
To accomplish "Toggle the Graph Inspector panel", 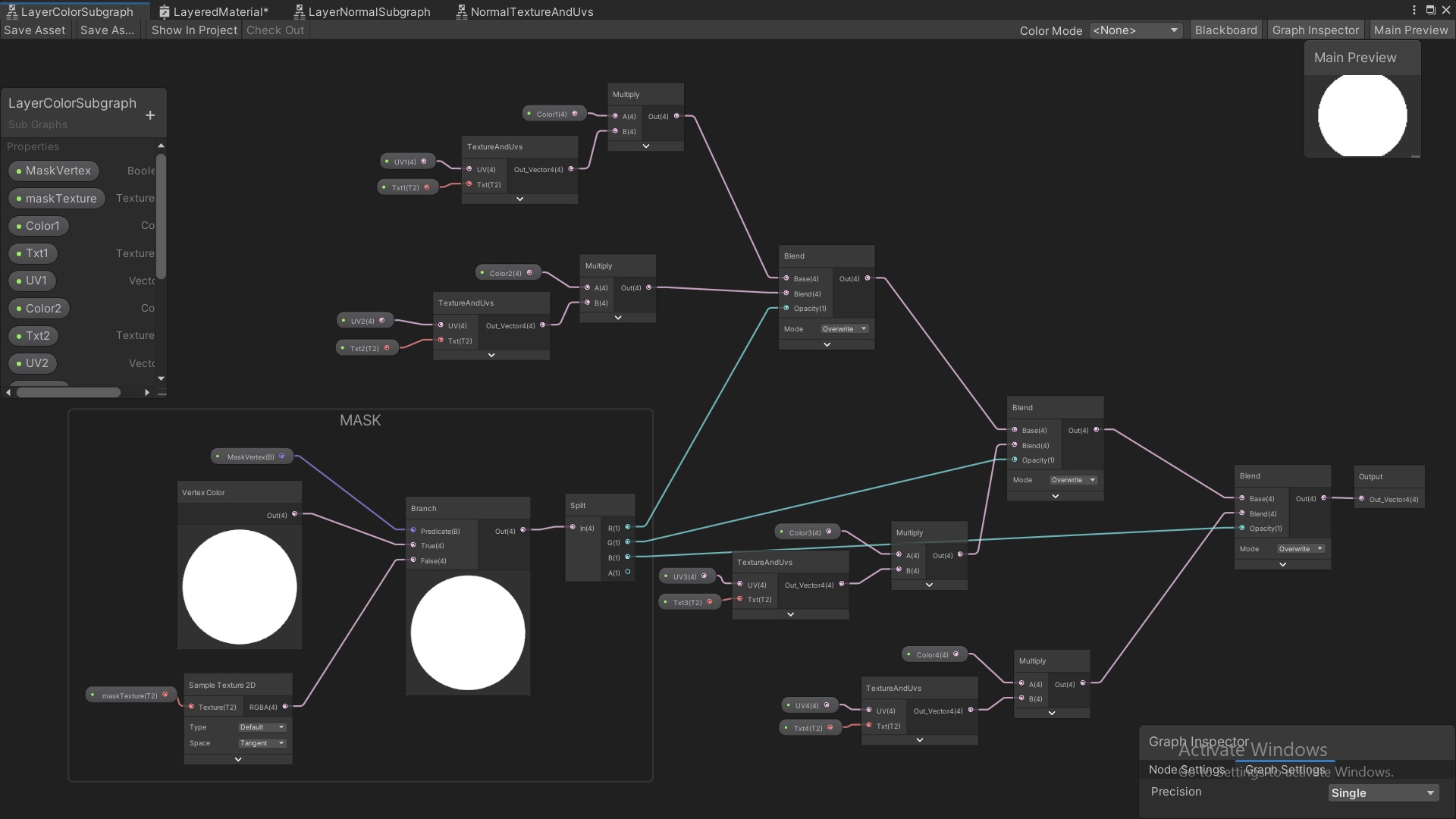I will point(1315,30).
